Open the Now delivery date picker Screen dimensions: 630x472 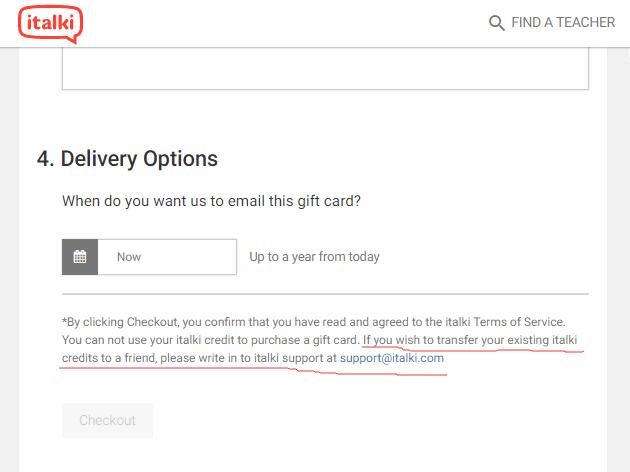coord(167,257)
